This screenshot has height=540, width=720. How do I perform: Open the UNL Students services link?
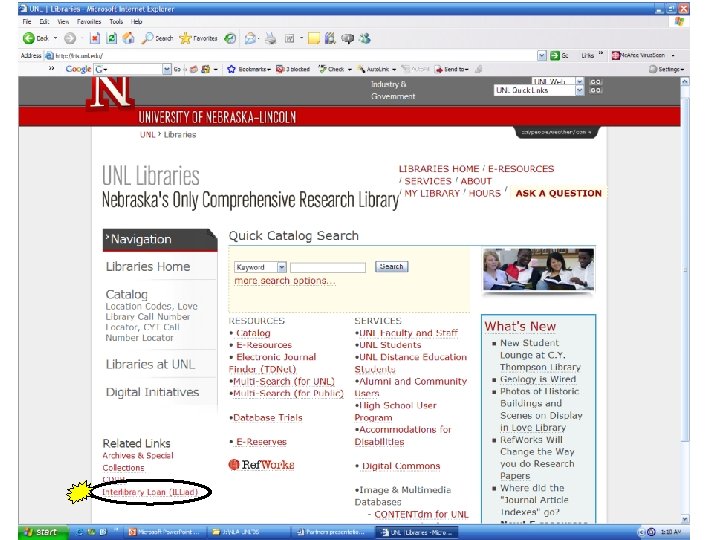[390, 345]
